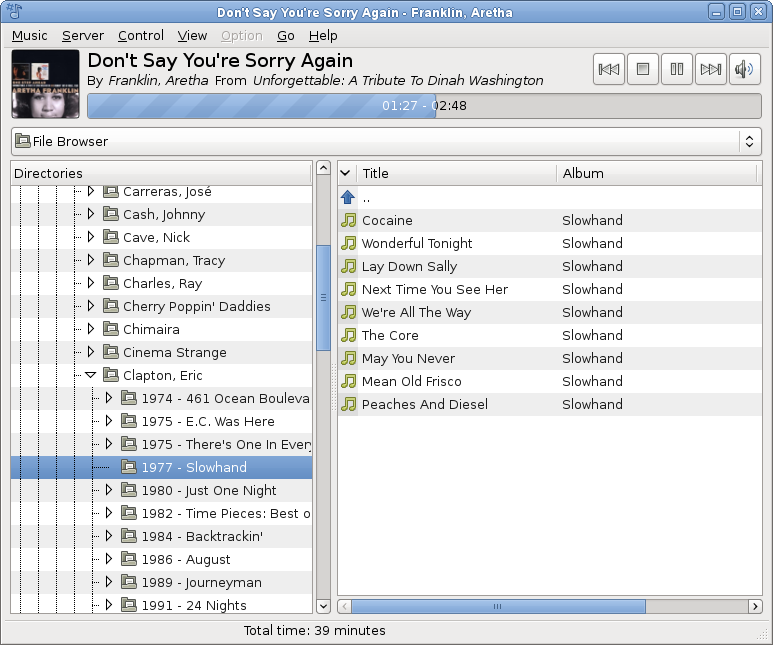
Task: Open the Help menu
Action: (x=323, y=36)
